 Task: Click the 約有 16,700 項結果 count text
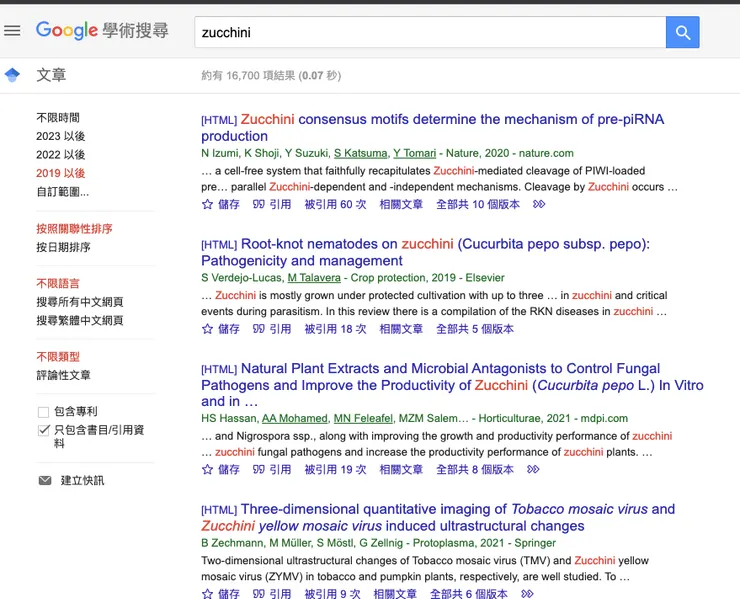(248, 76)
